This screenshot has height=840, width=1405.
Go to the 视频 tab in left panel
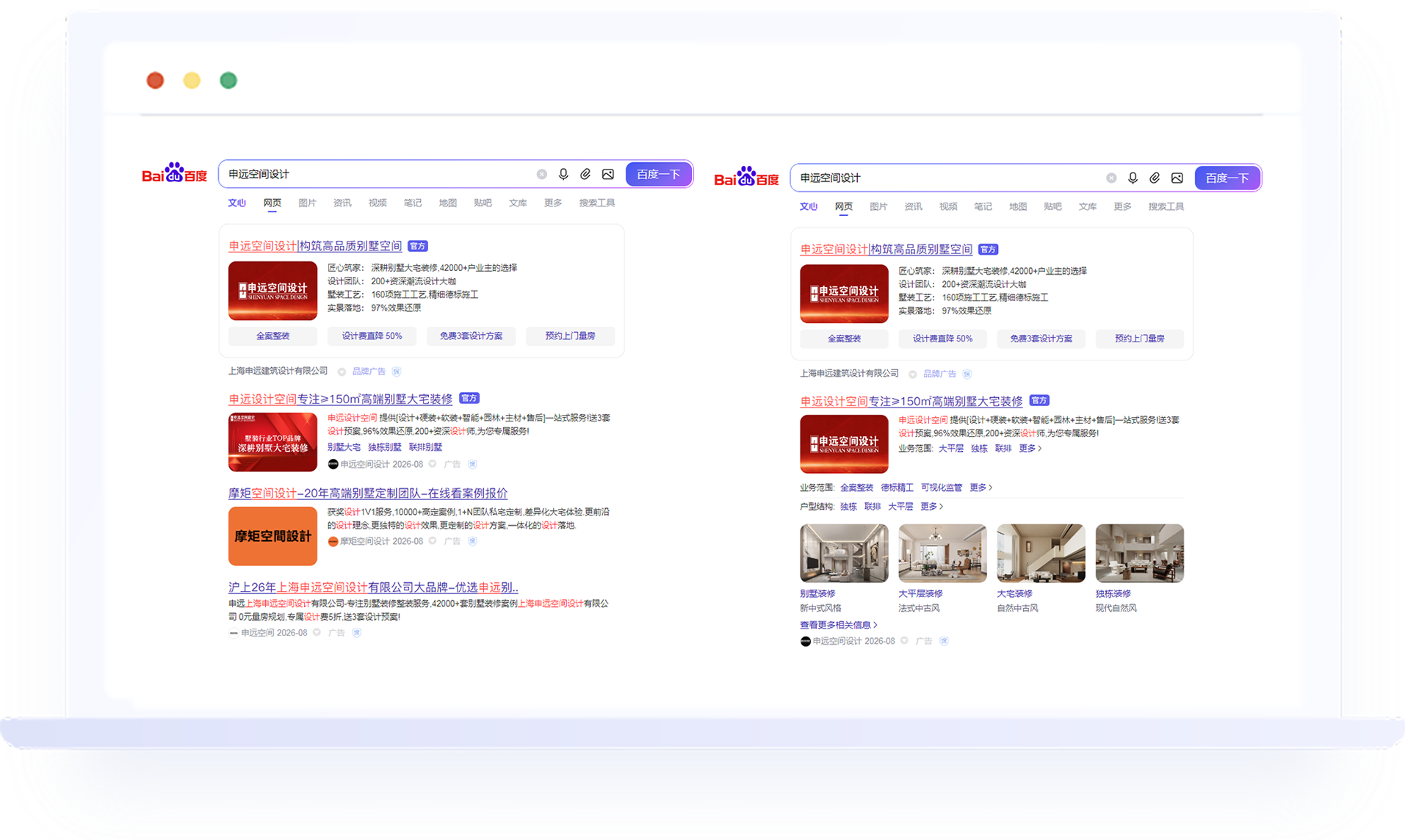(378, 203)
